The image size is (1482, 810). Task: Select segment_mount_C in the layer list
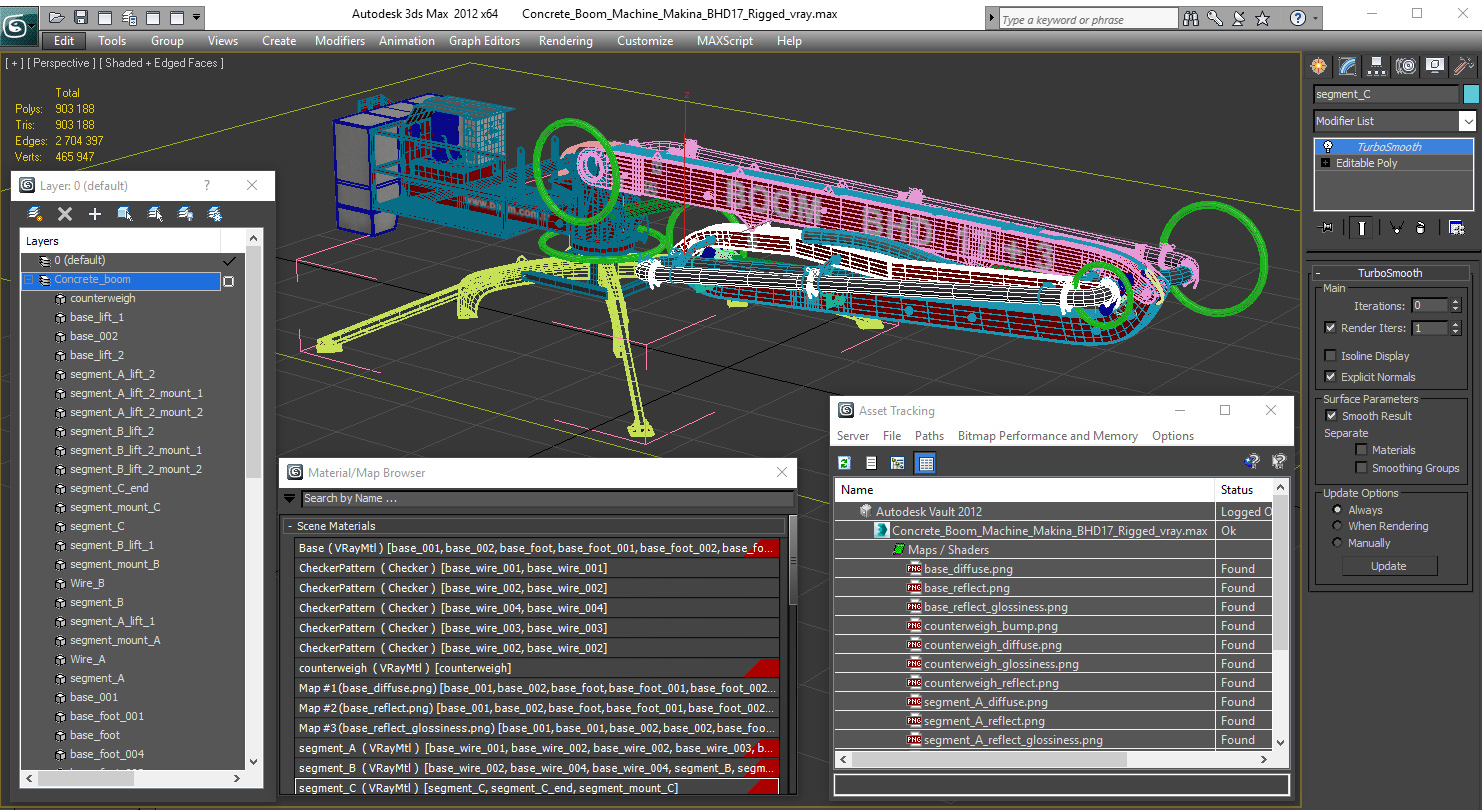(x=115, y=507)
